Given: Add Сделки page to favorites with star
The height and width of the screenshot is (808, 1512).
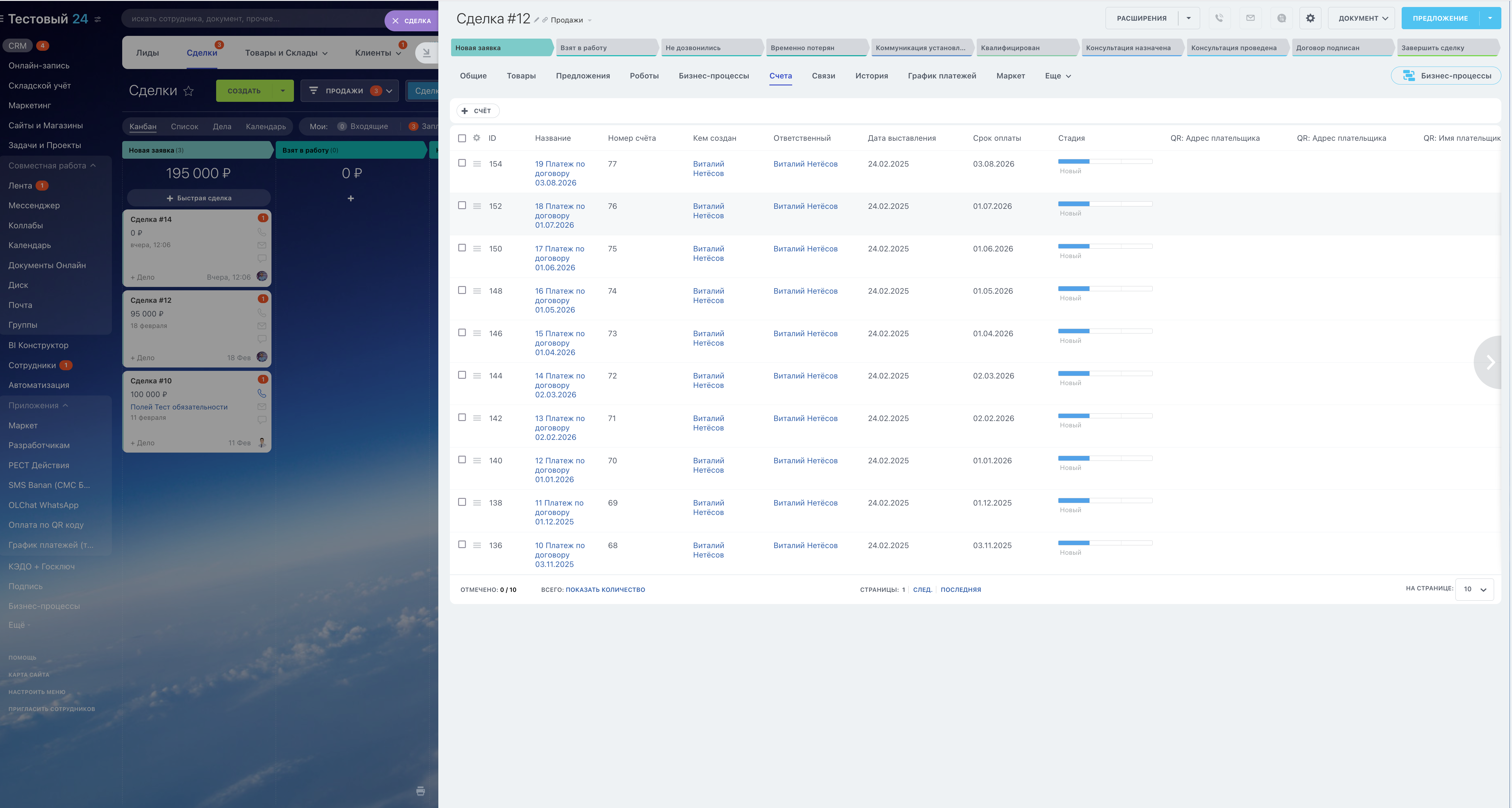Looking at the screenshot, I should pos(188,91).
